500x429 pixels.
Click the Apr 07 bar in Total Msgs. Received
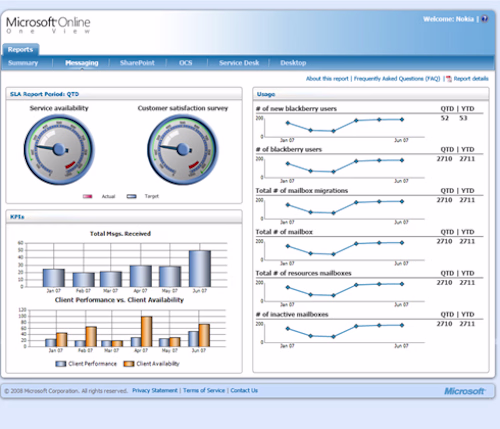(141, 276)
